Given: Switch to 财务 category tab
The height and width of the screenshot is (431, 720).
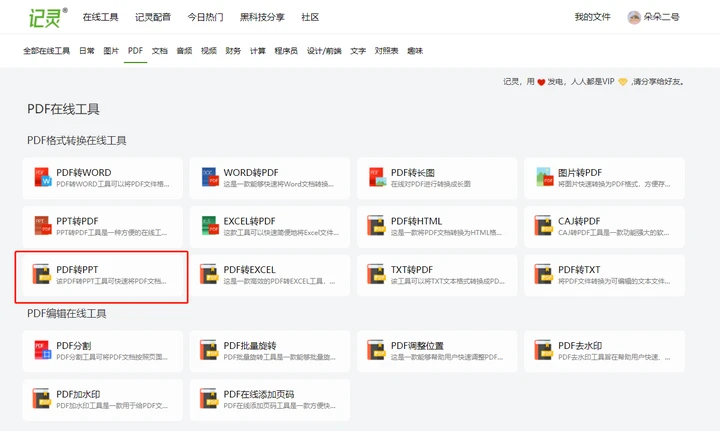Looking at the screenshot, I should 233,51.
